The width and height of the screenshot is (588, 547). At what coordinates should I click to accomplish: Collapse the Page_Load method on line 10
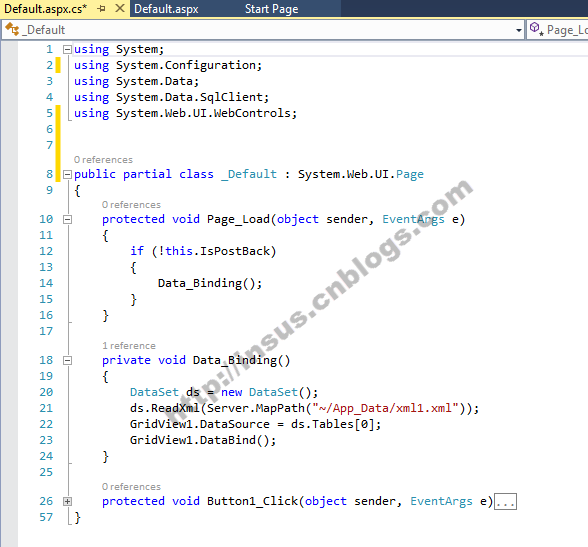click(67, 219)
